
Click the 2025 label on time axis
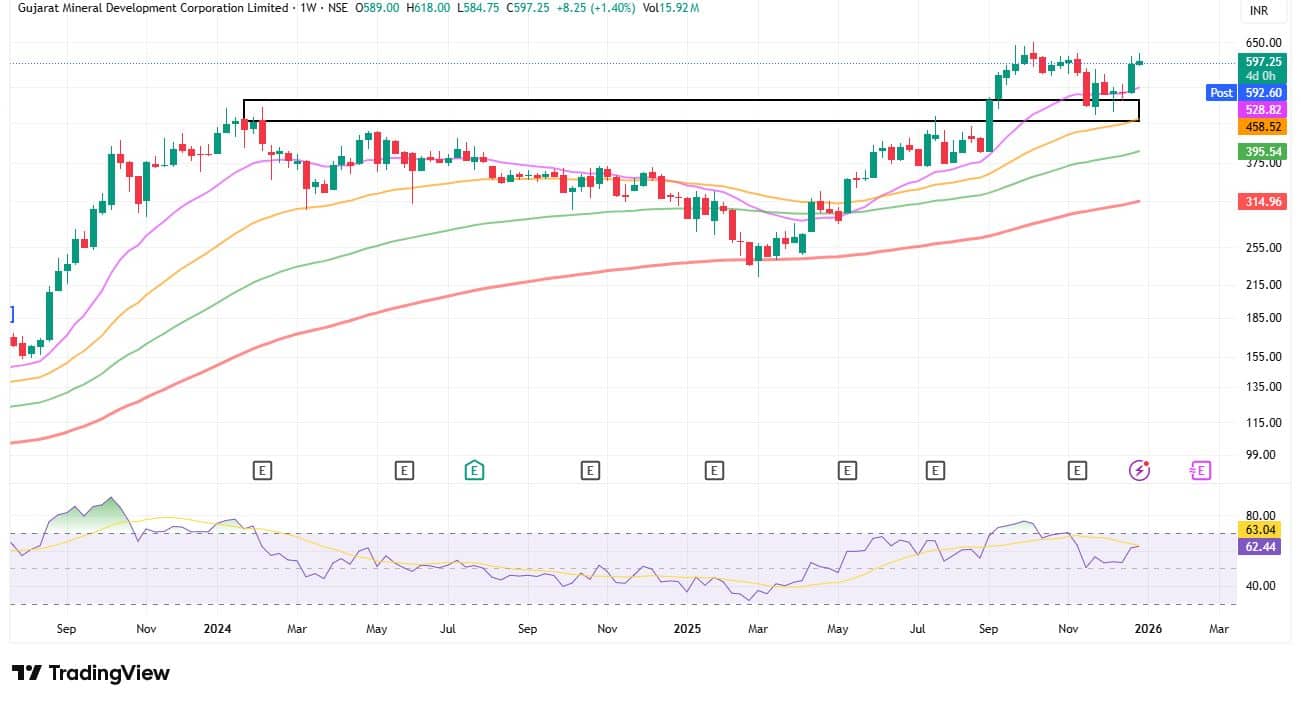pos(686,629)
